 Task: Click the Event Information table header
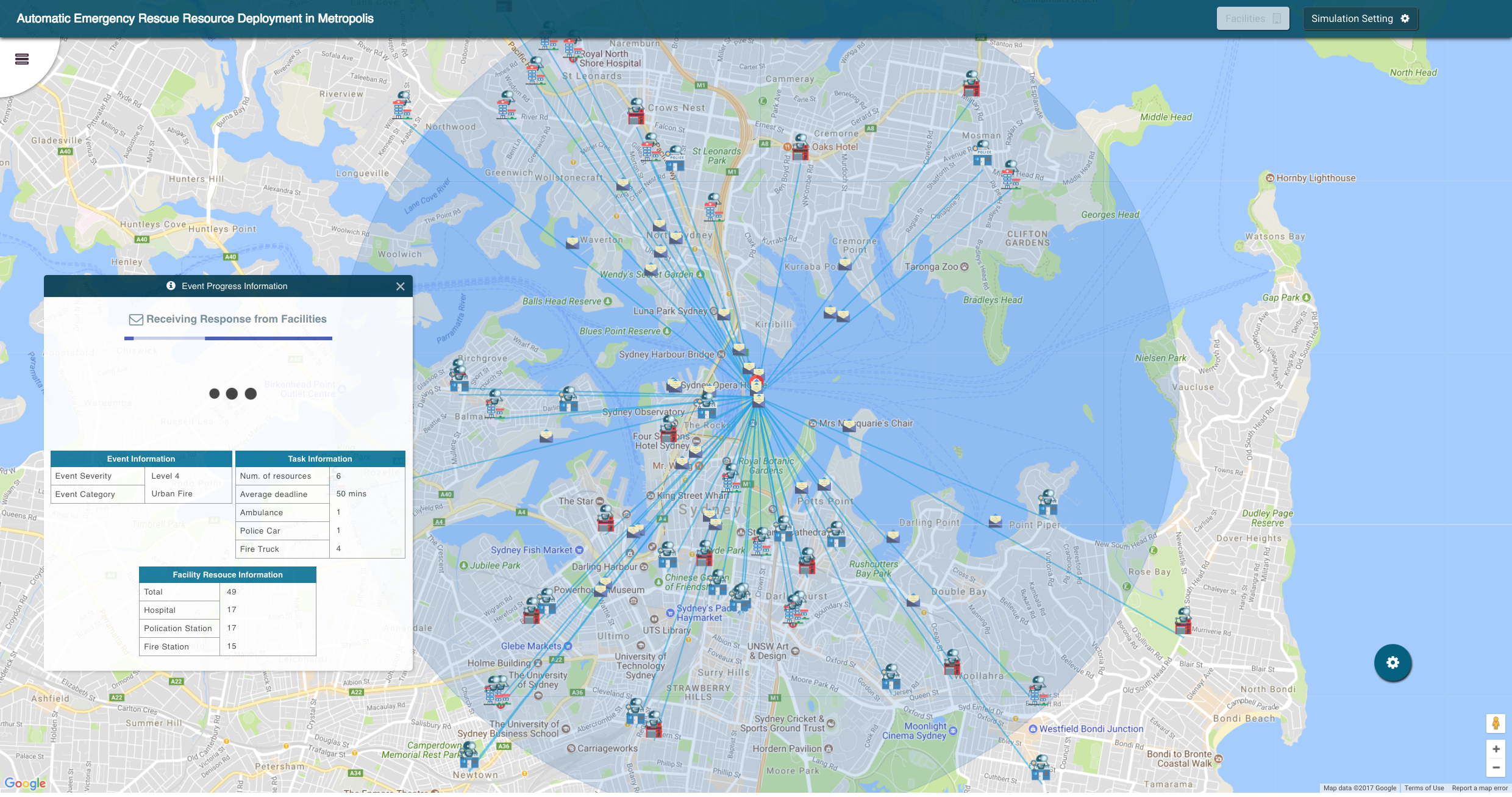tap(141, 459)
